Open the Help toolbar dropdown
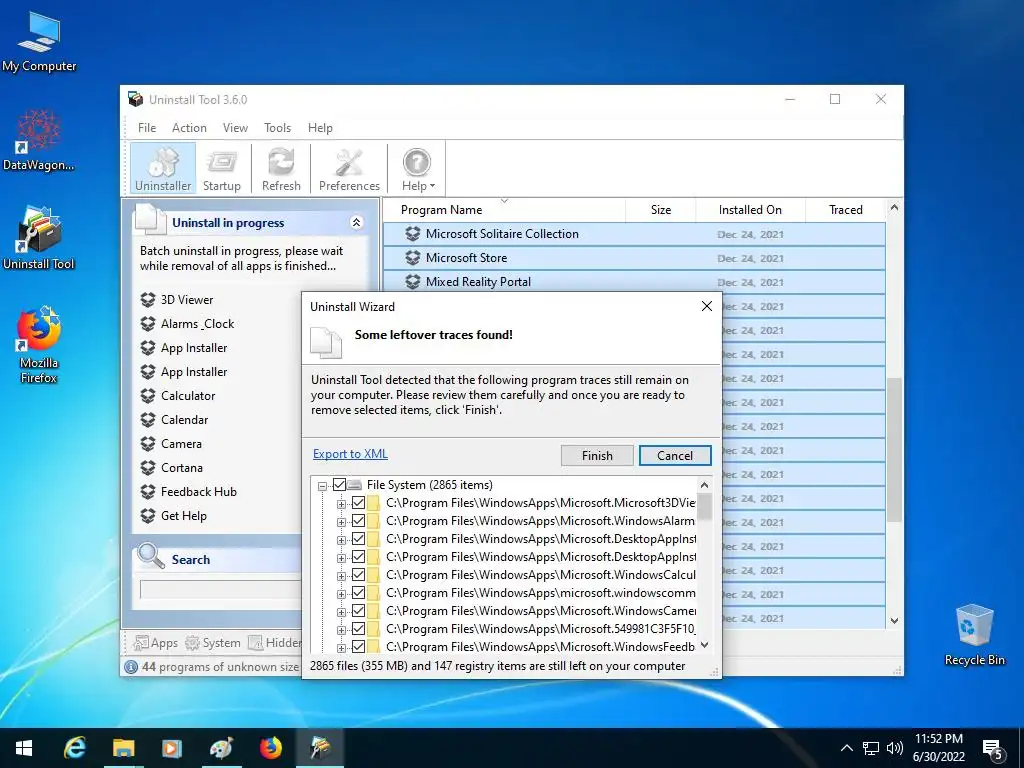Viewport: 1024px width, 768px height. [x=418, y=168]
